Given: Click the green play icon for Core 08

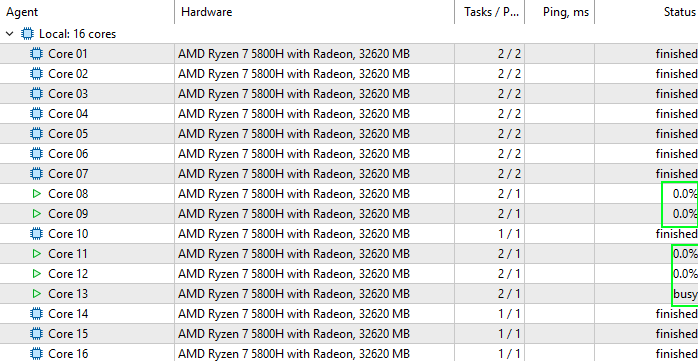Looking at the screenshot, I should (x=37, y=194).
